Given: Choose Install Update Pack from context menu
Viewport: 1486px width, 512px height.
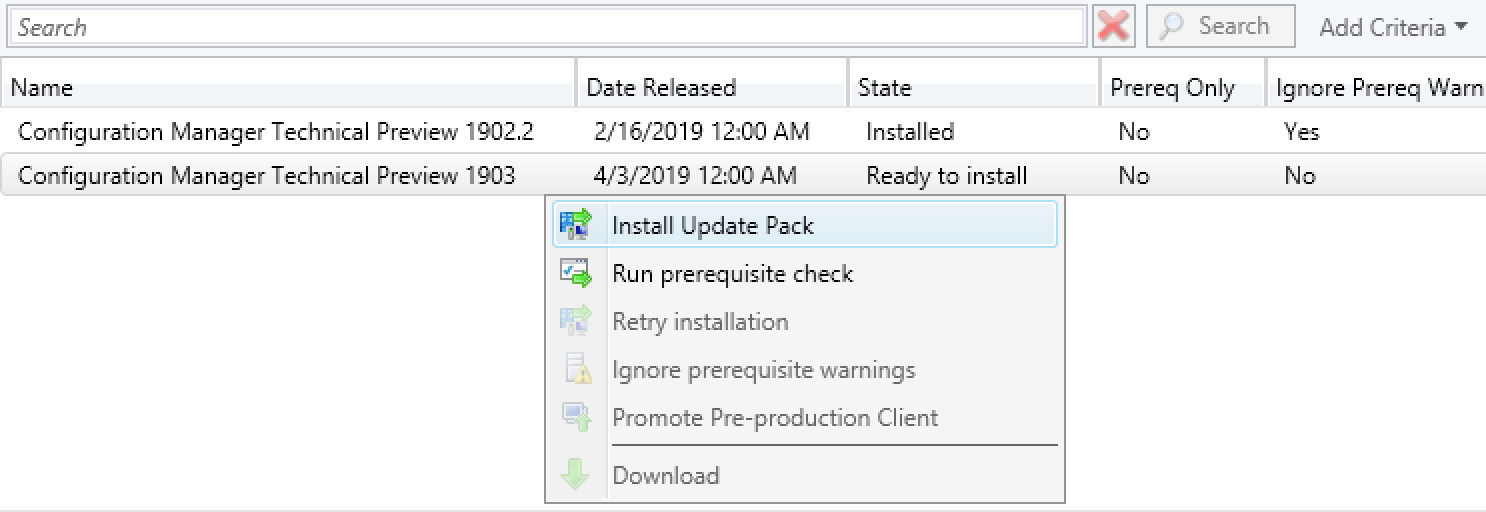Looking at the screenshot, I should 805,225.
